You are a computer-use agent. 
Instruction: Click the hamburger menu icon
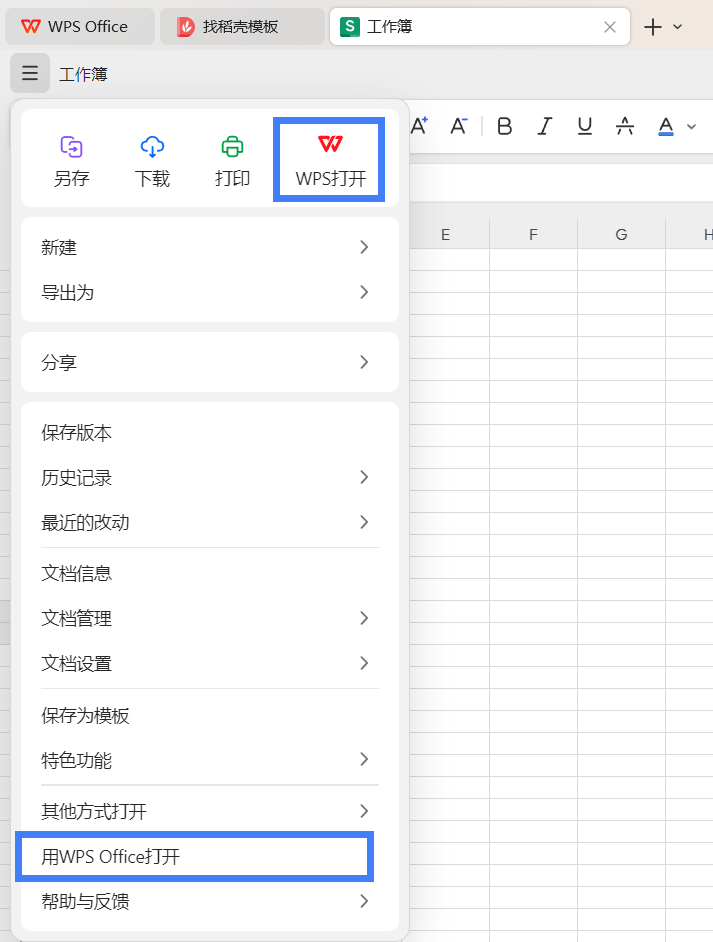[x=30, y=73]
